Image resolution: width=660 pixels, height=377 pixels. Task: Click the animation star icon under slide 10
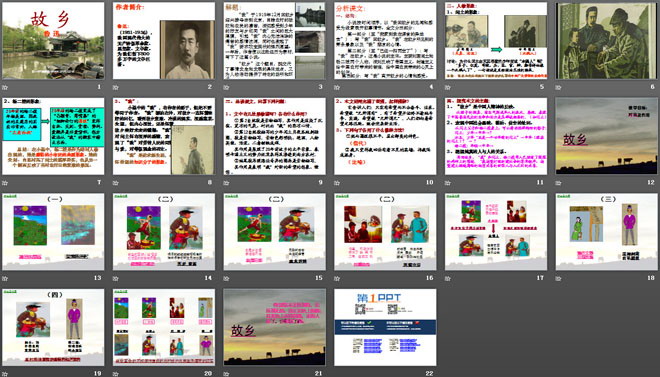[x=337, y=183]
